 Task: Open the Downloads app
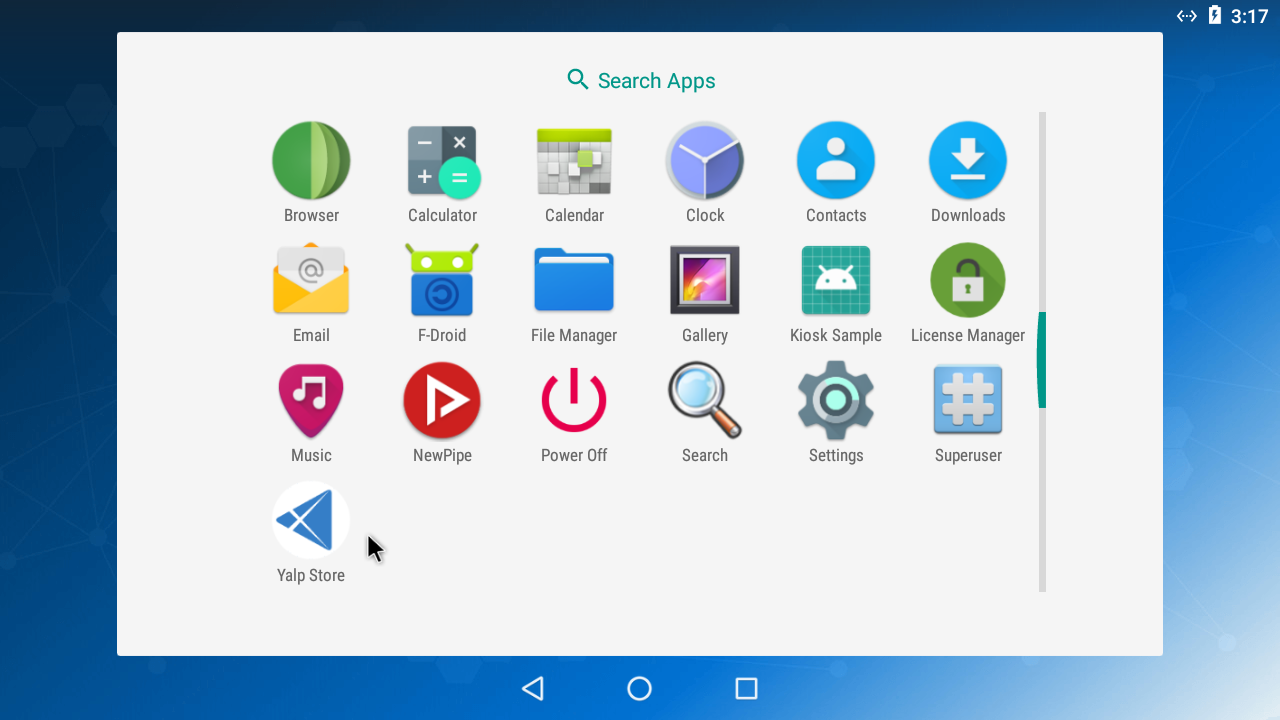(967, 160)
